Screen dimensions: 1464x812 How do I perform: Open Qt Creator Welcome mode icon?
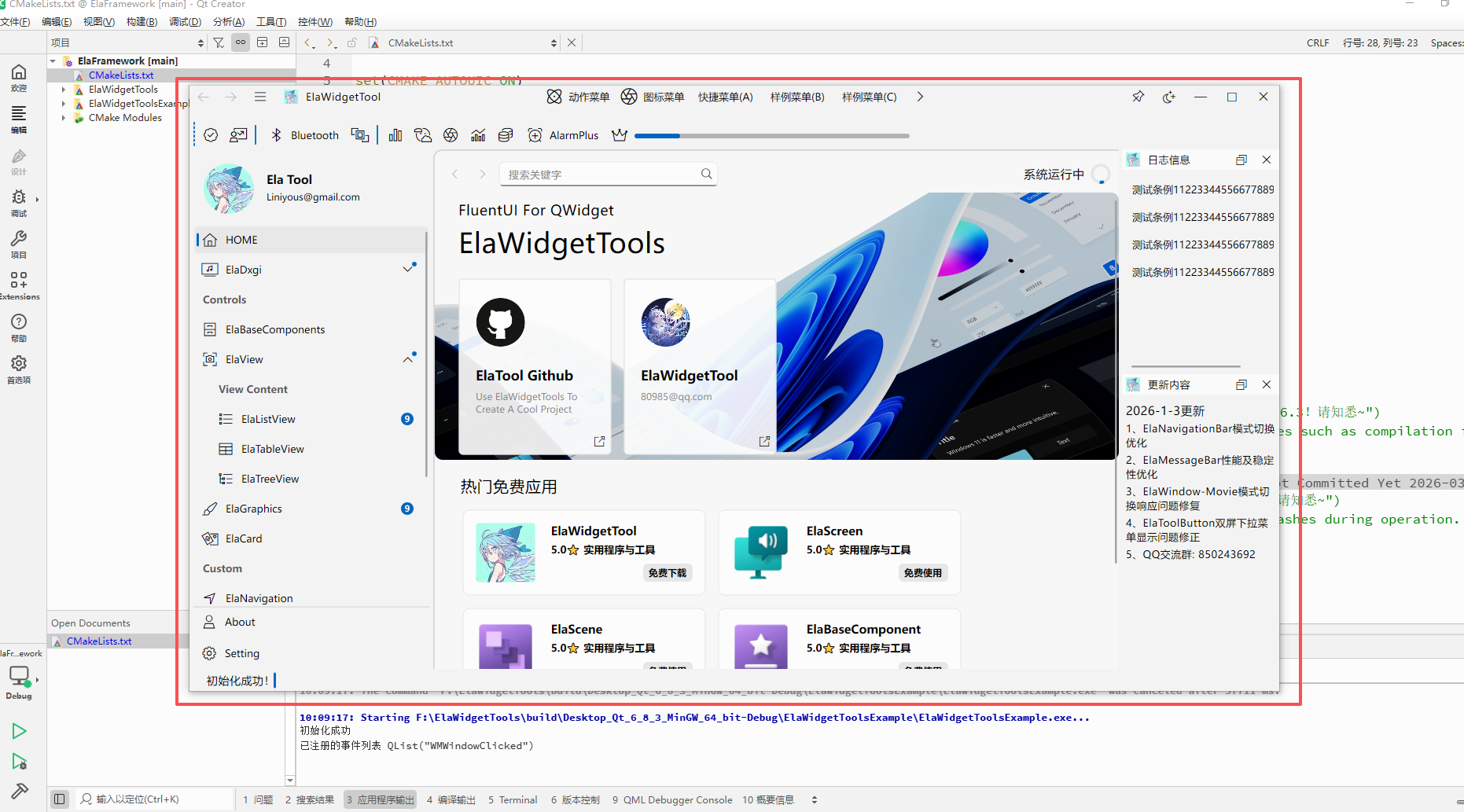click(19, 77)
